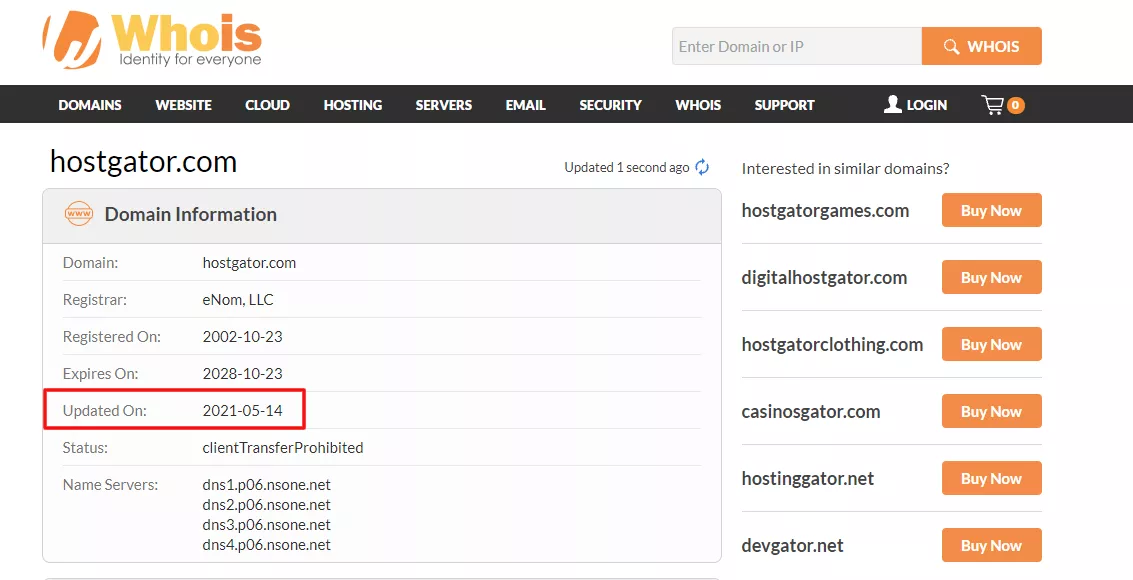Click the hostgatorclothing.com domain text

click(x=832, y=345)
